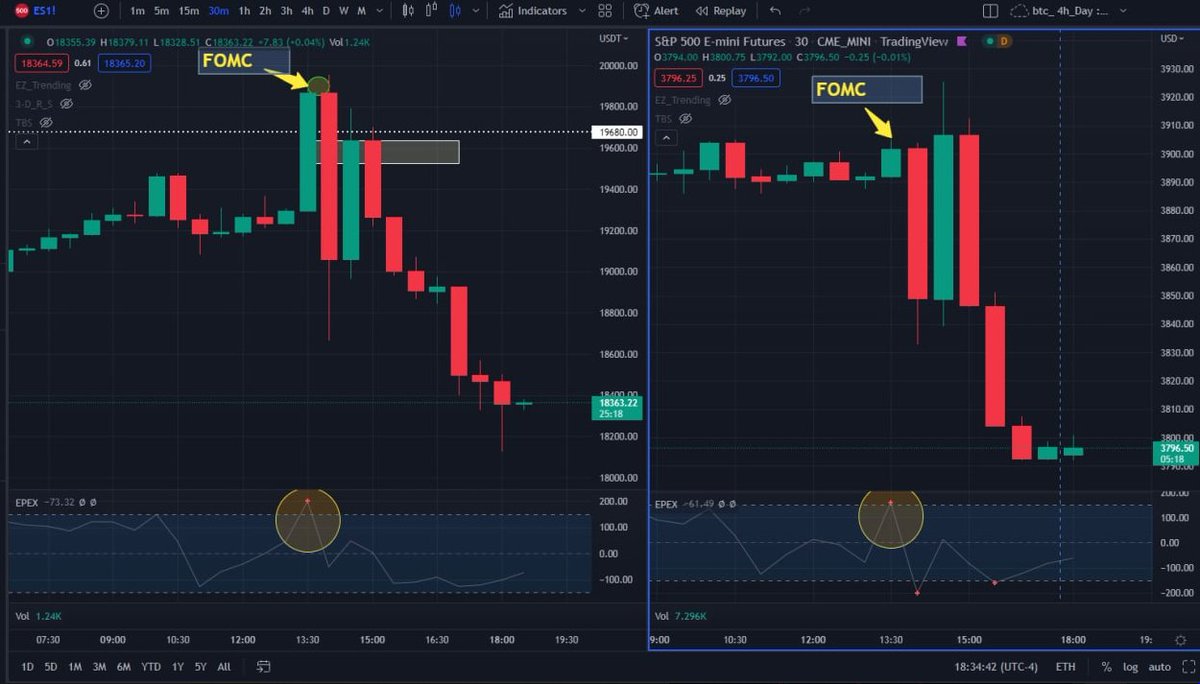The height and width of the screenshot is (684, 1200).
Task: Select the 1Y date range
Action: click(x=177, y=666)
